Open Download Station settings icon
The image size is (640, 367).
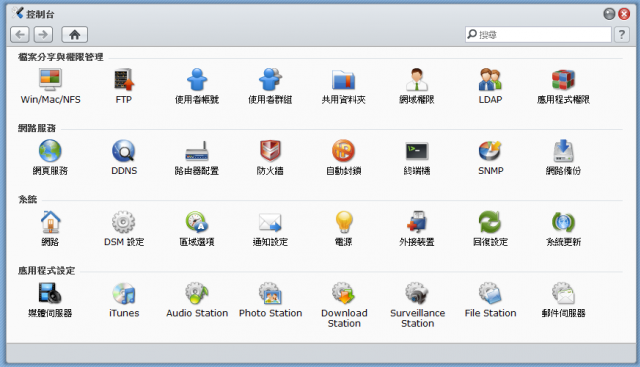pos(343,293)
